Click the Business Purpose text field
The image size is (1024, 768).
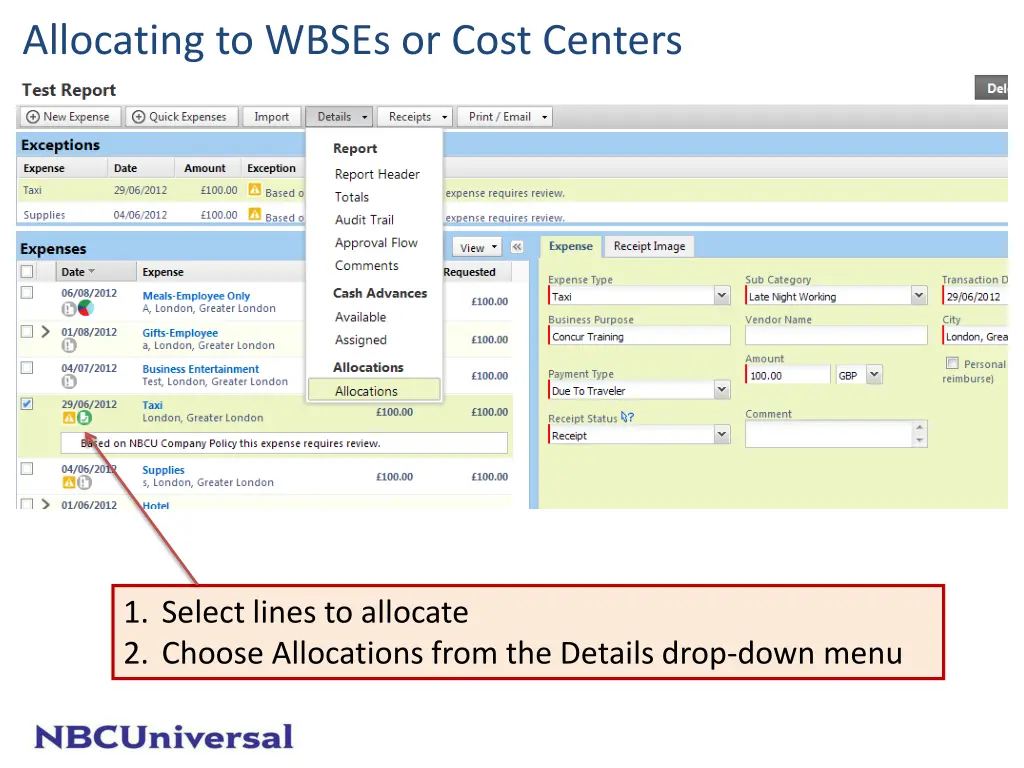coord(639,337)
